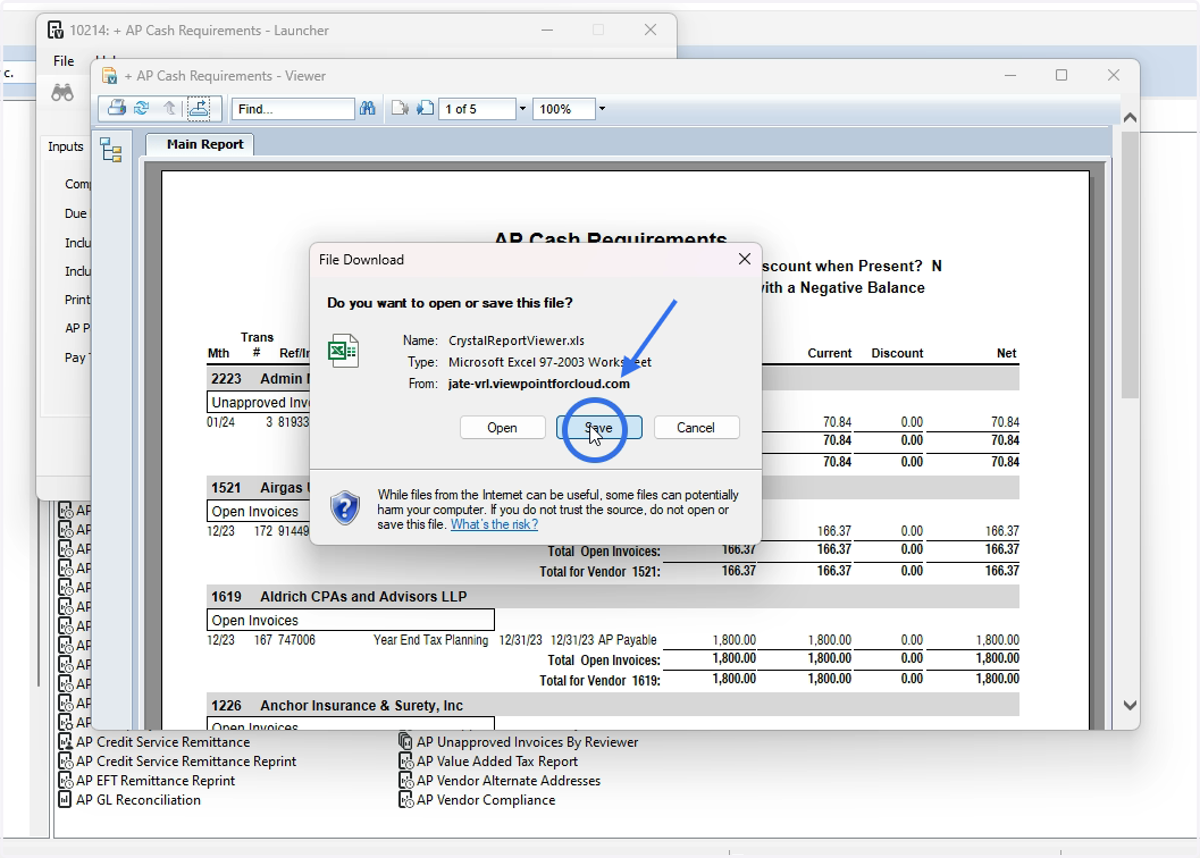Maximize the Viewer window
Viewport: 1200px width, 858px height.
point(1062,75)
